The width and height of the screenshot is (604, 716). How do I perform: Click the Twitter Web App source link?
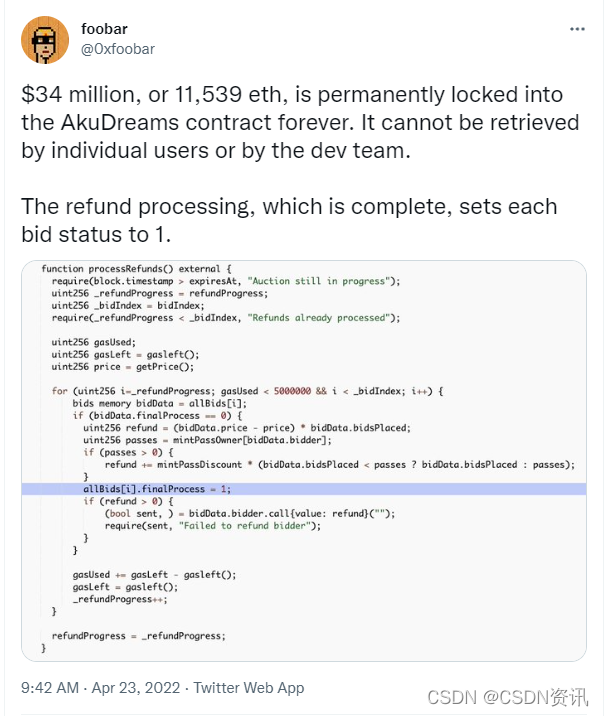click(x=249, y=688)
